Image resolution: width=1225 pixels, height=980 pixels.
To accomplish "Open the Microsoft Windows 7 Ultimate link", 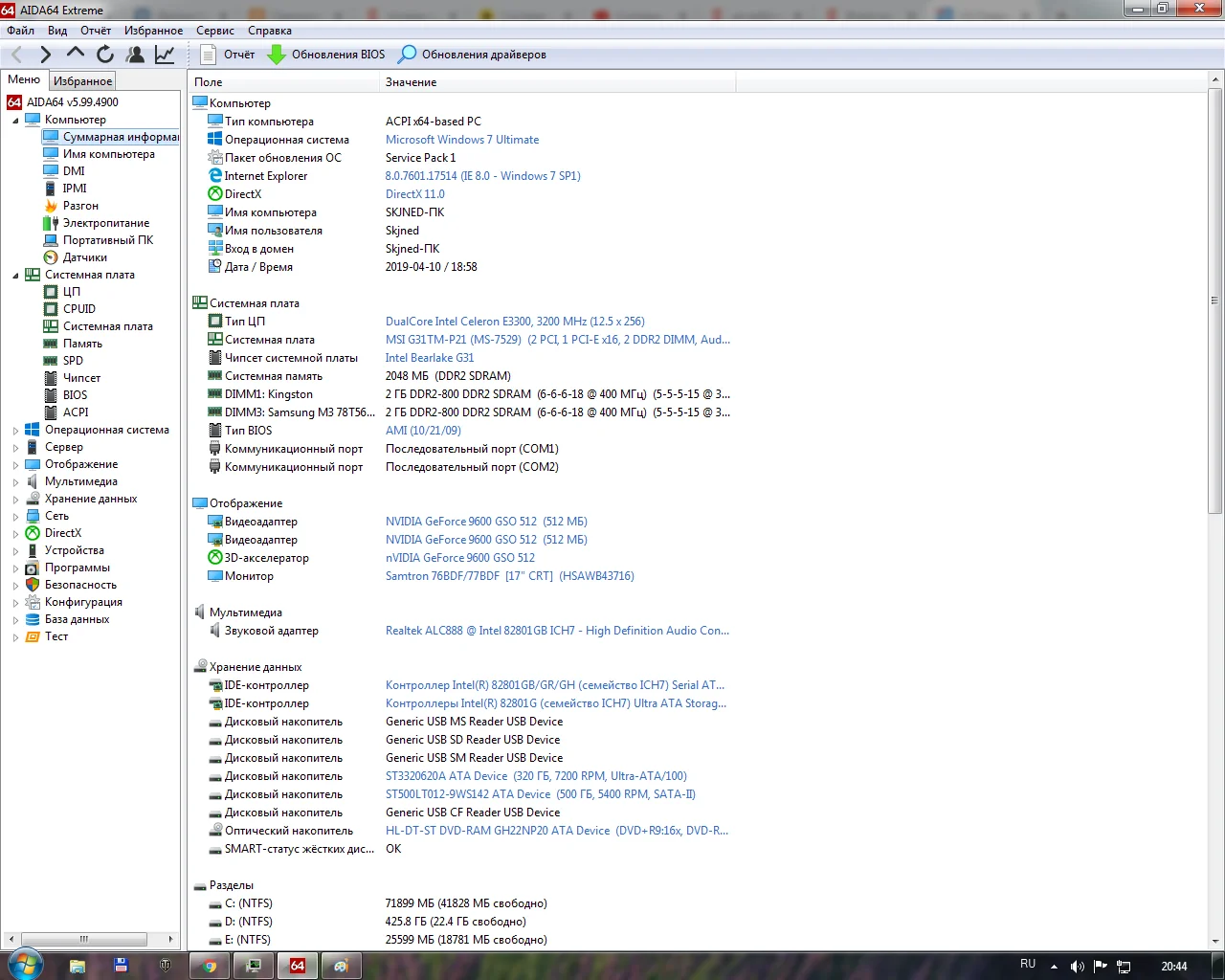I will 462,140.
